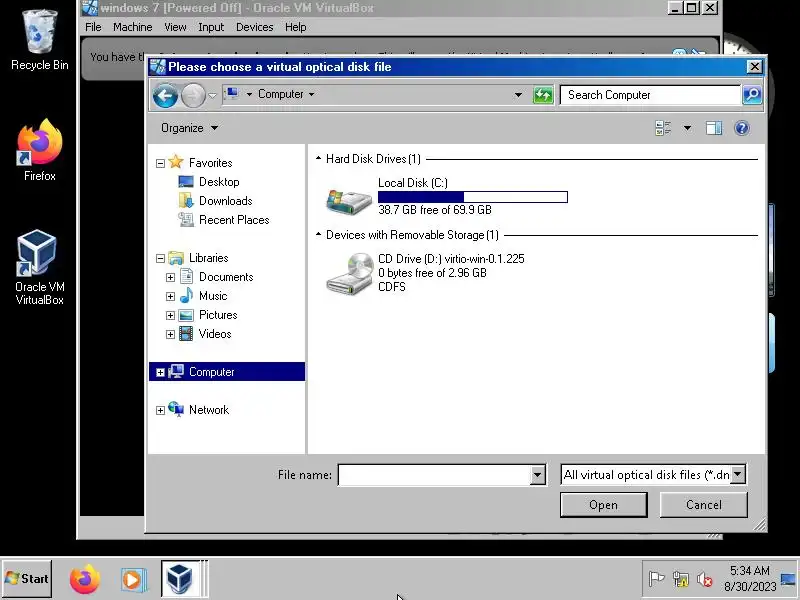The image size is (800, 600).
Task: Open more view options dropdown arrow
Action: coord(687,128)
